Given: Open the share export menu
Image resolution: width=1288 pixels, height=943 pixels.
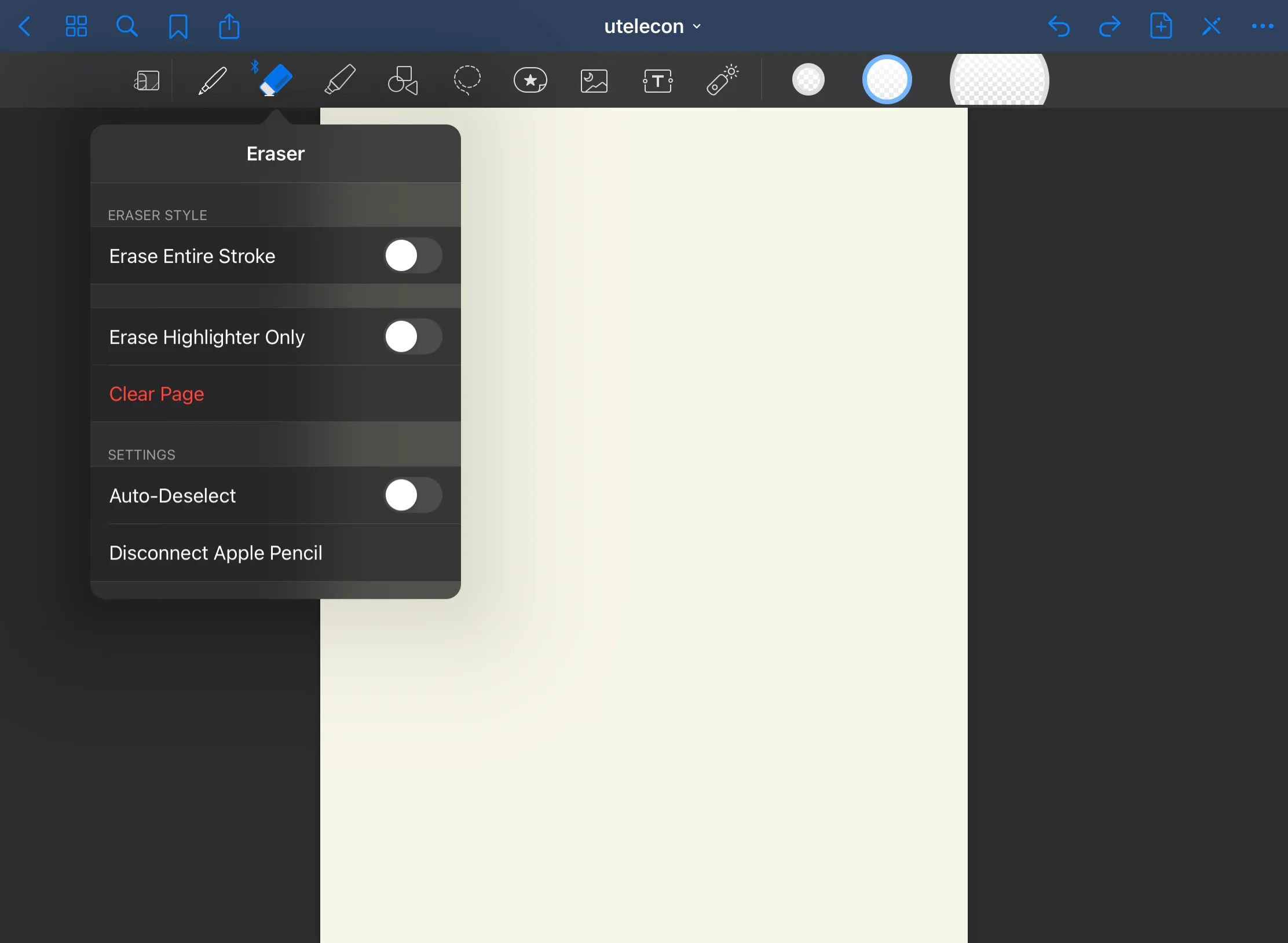Looking at the screenshot, I should click(229, 27).
